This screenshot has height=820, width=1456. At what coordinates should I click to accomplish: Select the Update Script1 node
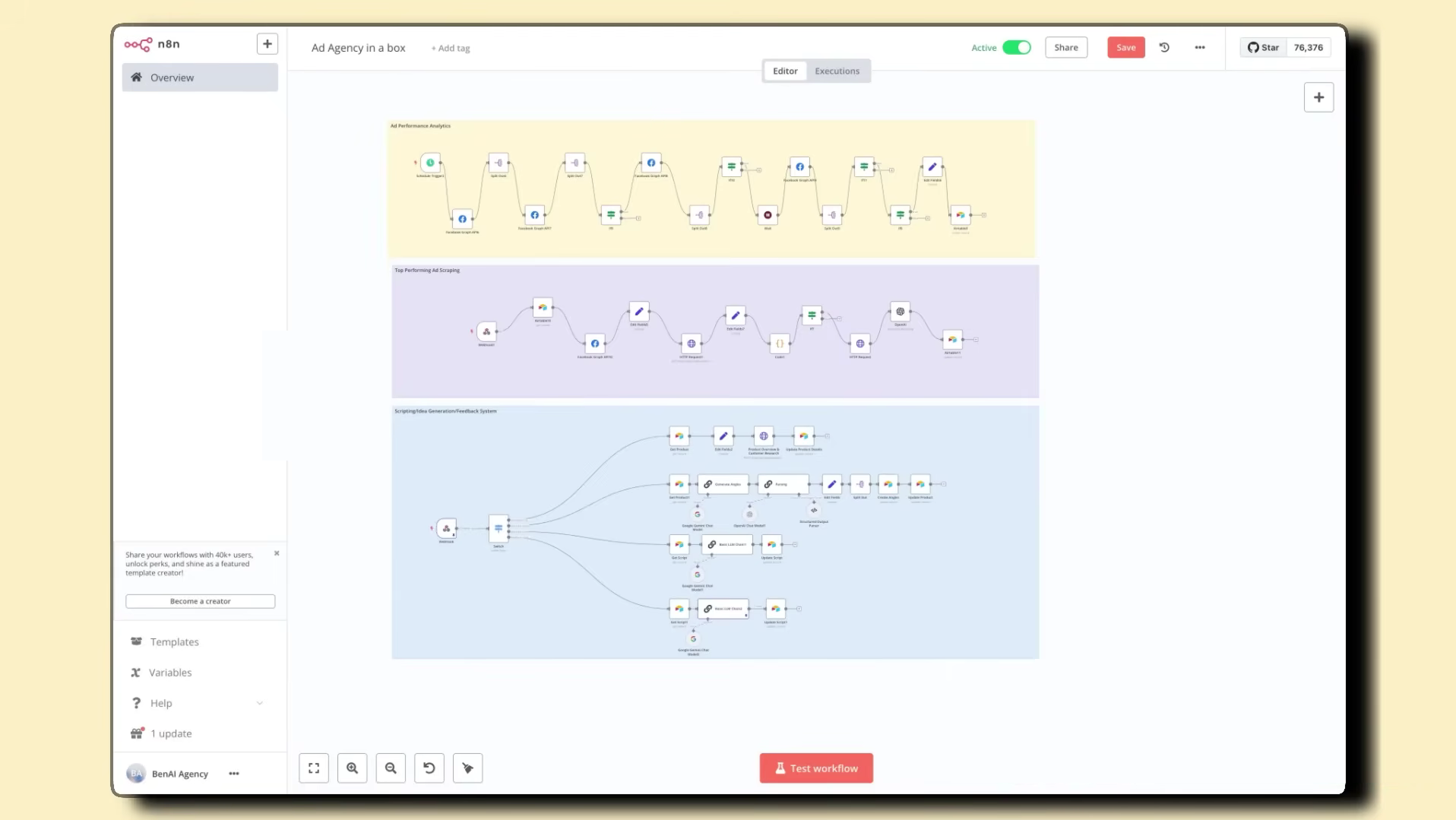click(x=775, y=609)
